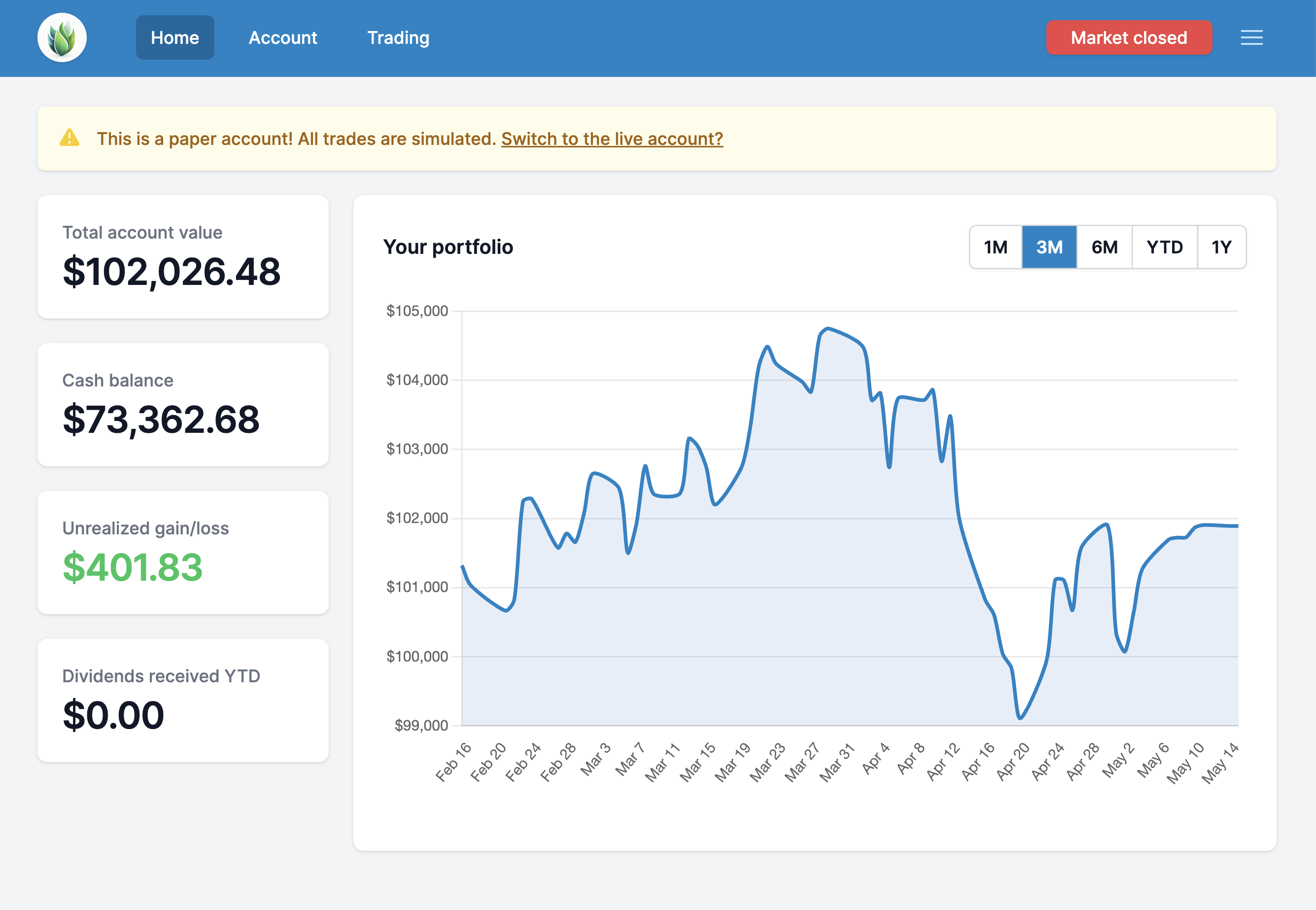Screen dimensions: 1316x910
Task: Click the Your portfolio chart heading
Action: [448, 247]
